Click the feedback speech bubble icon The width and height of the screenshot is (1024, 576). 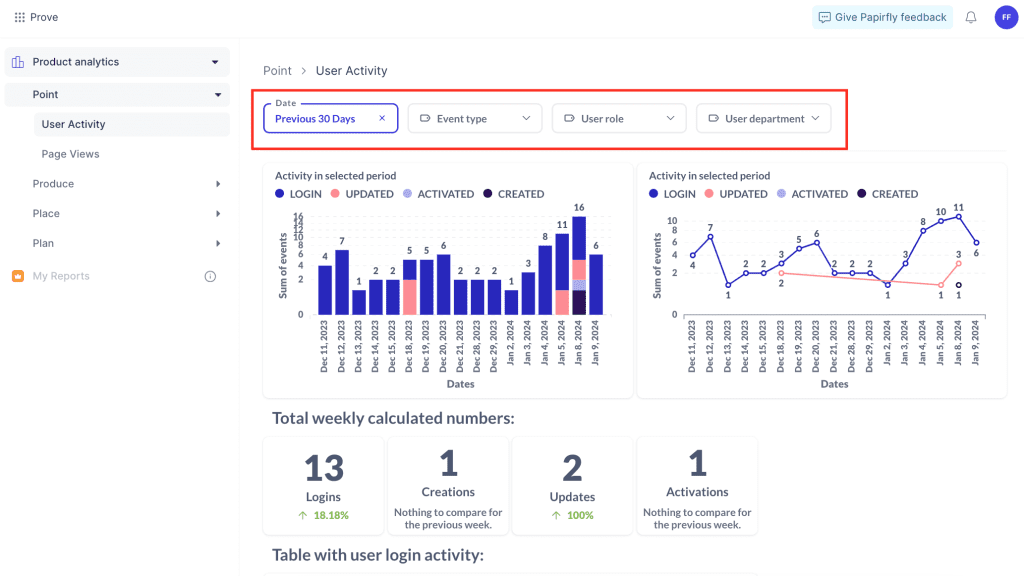(825, 18)
